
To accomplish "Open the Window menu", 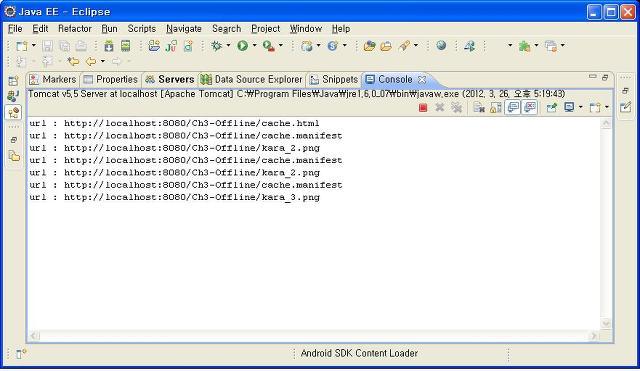I will [306, 29].
